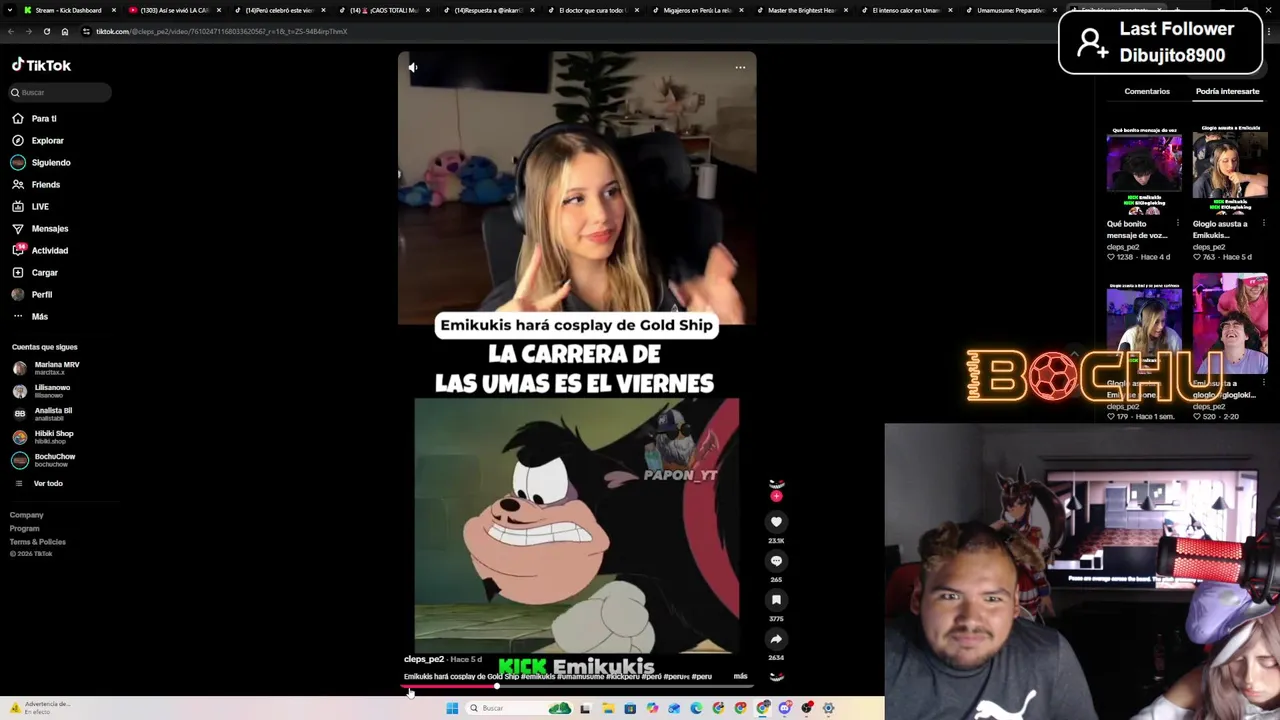Open the Settings gear in taskbar
Image resolution: width=1280 pixels, height=720 pixels.
pyautogui.click(x=828, y=708)
